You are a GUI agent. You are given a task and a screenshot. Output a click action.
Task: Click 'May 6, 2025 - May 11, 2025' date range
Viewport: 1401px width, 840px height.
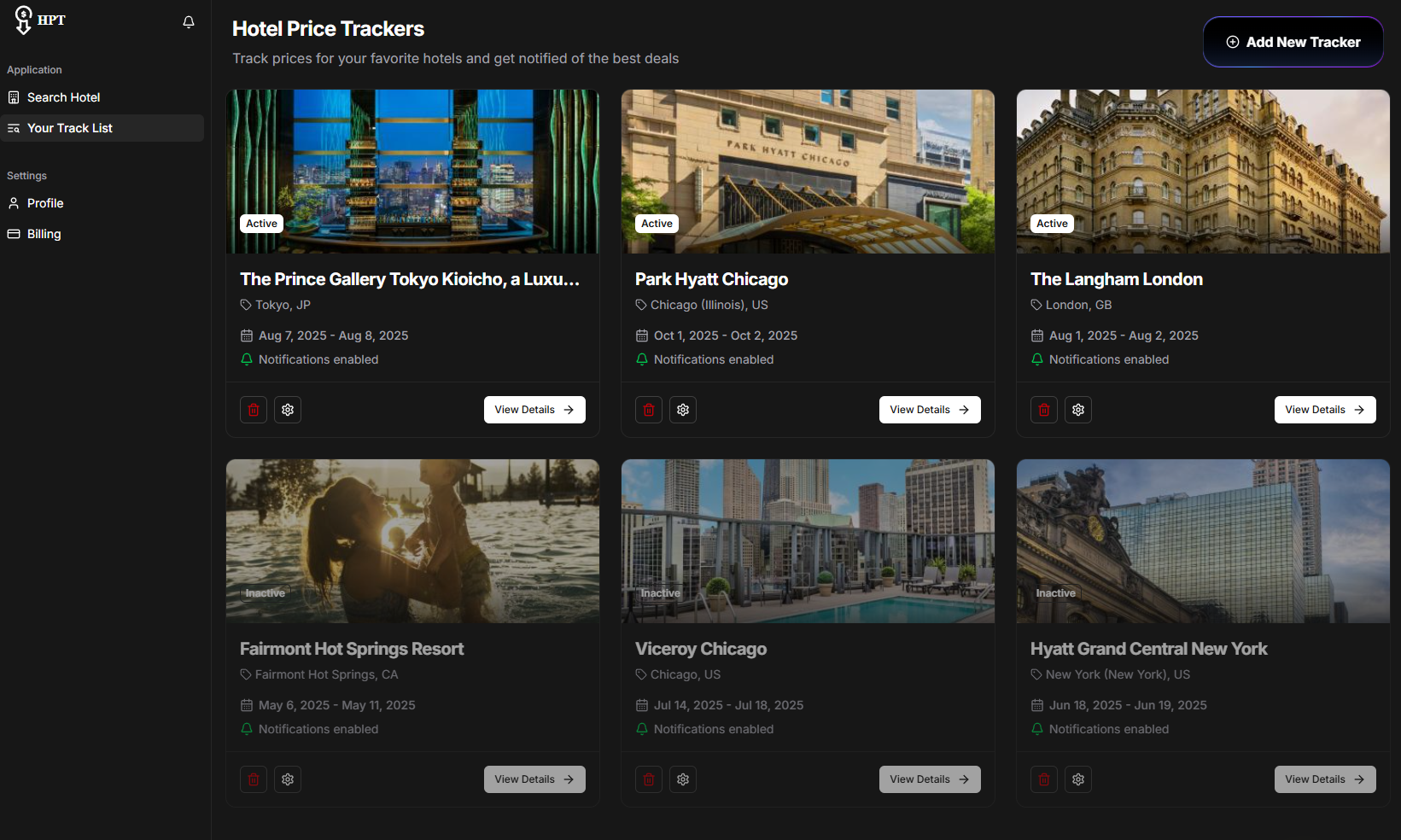point(337,705)
